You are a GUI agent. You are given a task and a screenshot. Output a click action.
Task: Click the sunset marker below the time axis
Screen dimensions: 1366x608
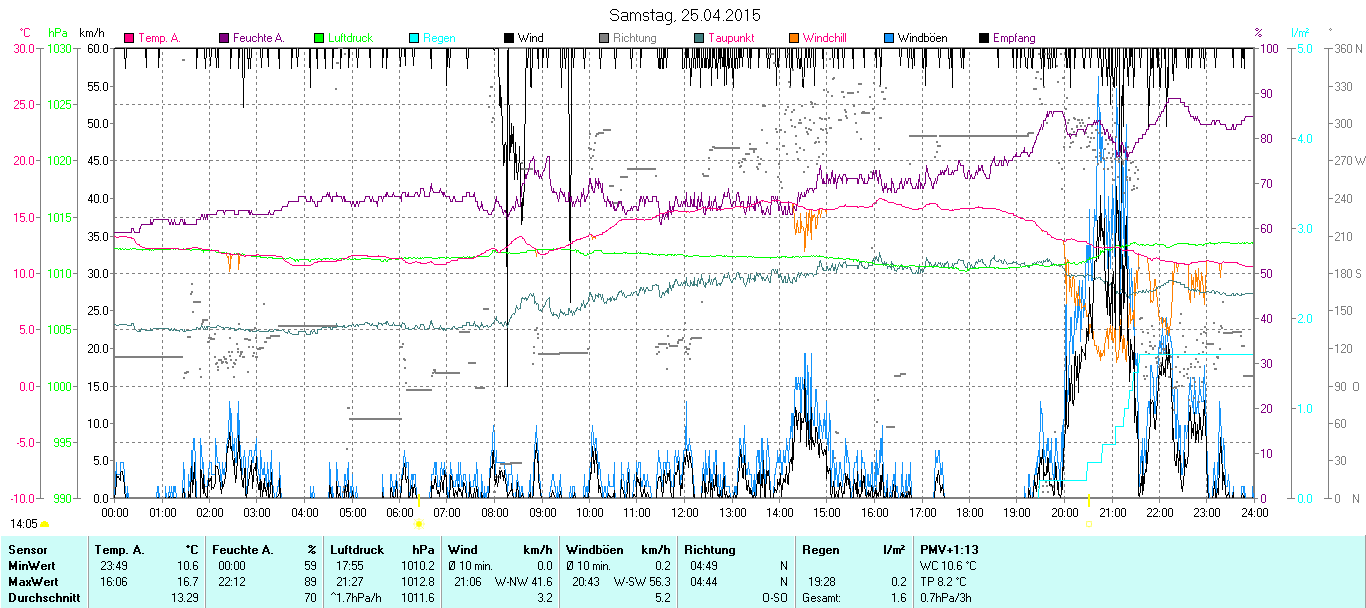1088,522
